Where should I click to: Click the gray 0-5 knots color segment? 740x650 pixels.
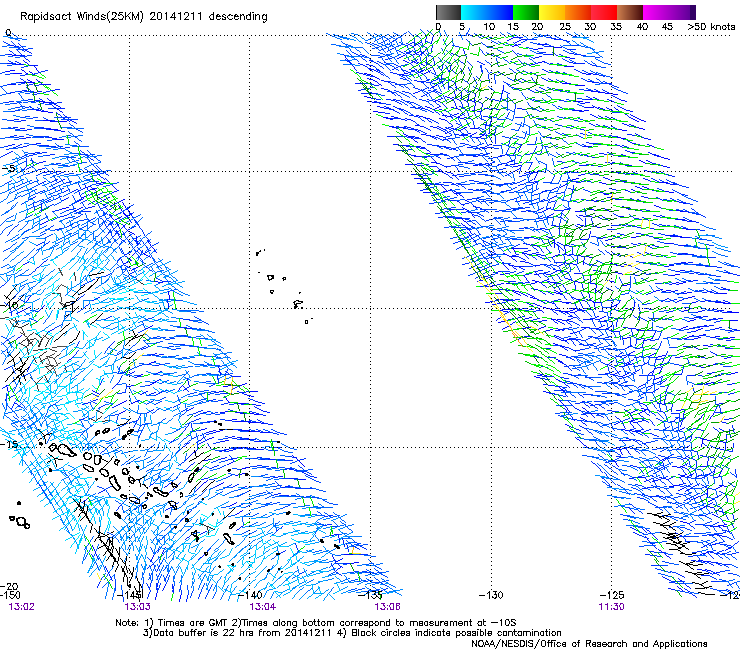448,12
